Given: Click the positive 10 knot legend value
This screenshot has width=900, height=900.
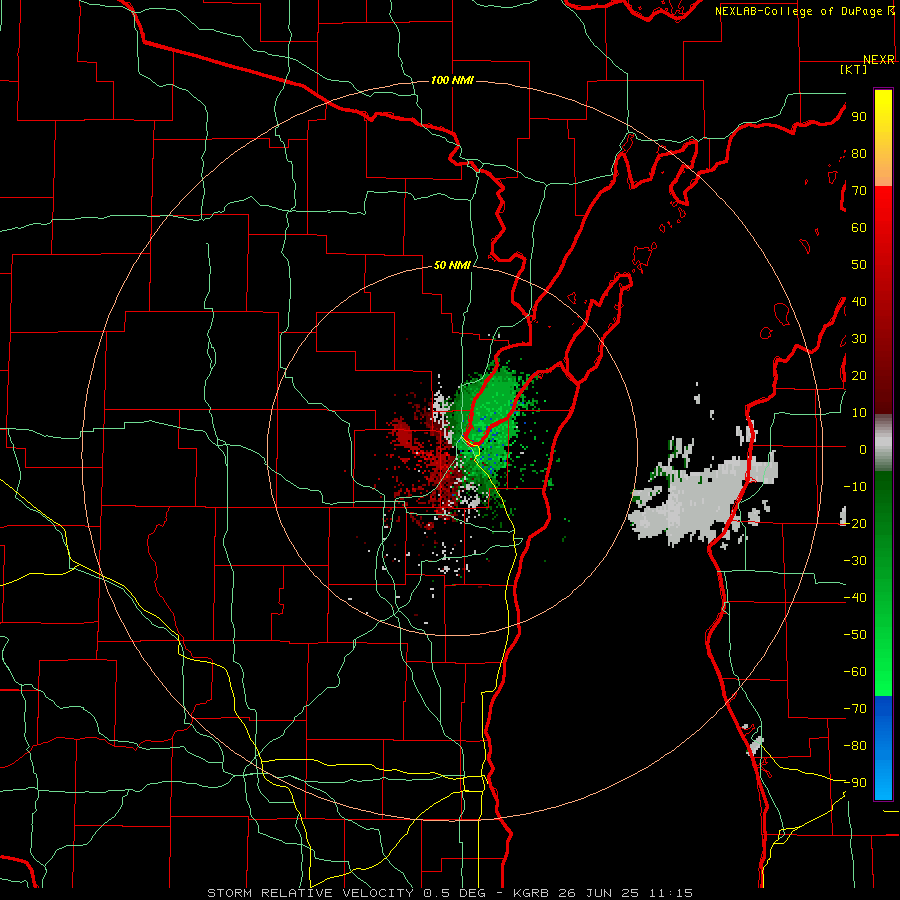Looking at the screenshot, I should 859,413.
